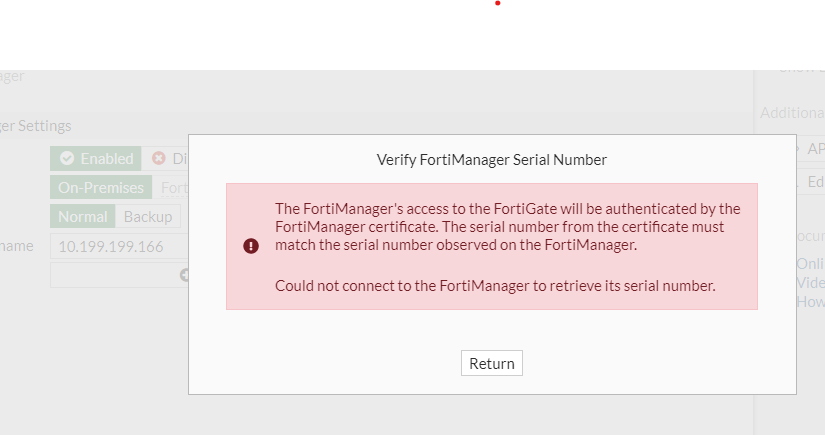Choose Normal mode
825x435 pixels.
(83, 217)
